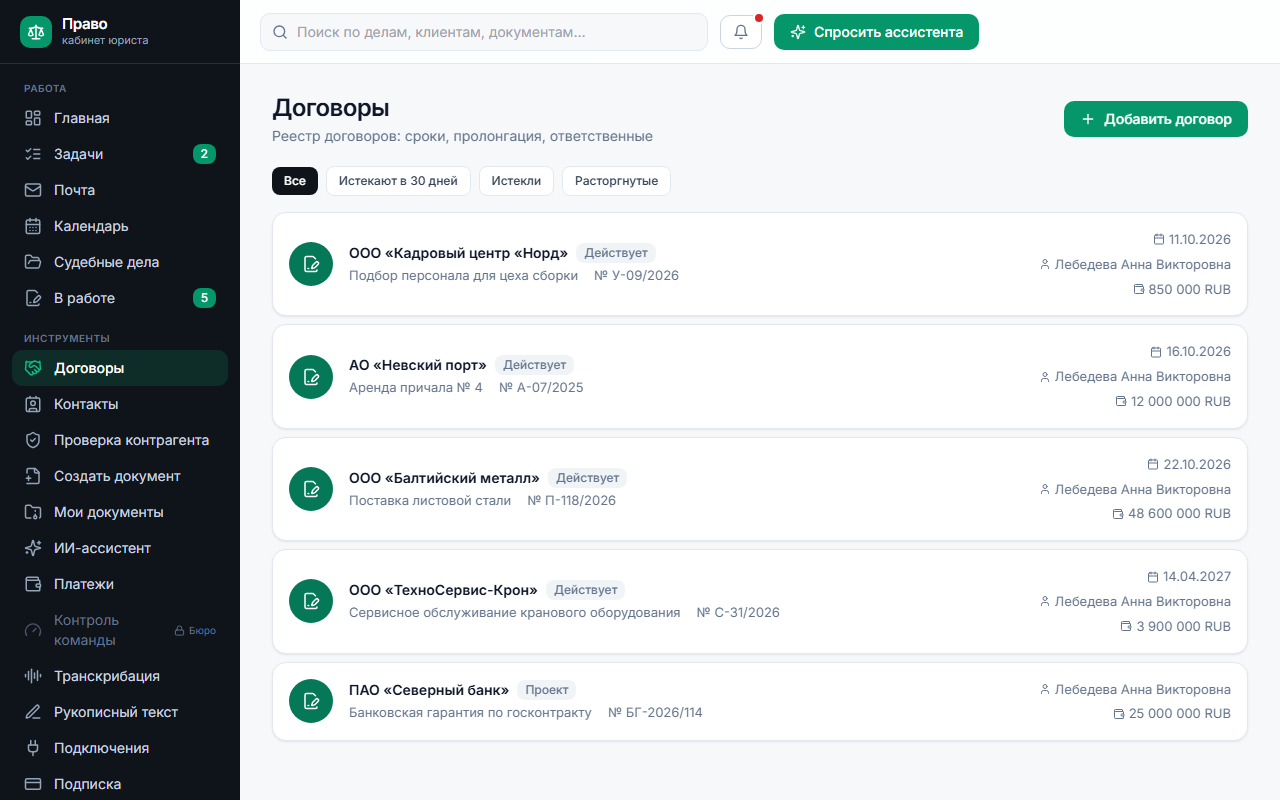Filter by Истекают в 30 дней

coord(398,181)
